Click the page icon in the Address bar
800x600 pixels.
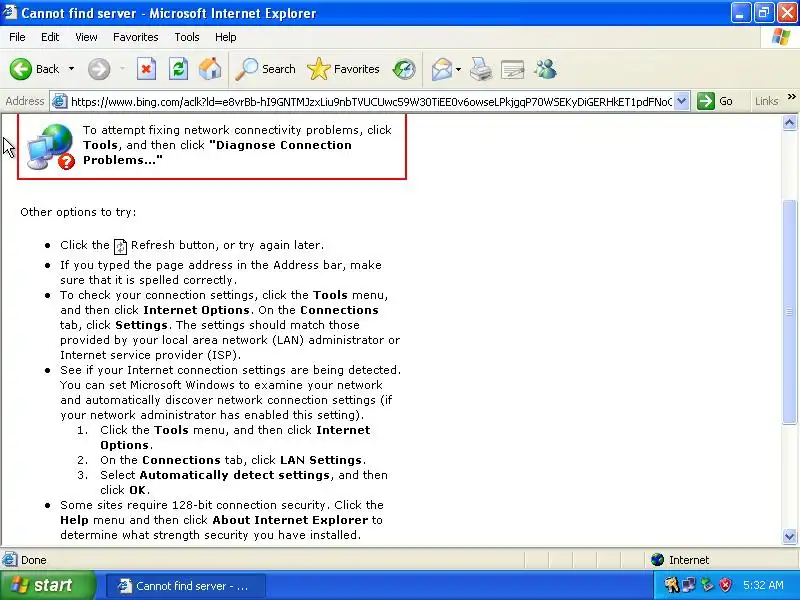[60, 101]
